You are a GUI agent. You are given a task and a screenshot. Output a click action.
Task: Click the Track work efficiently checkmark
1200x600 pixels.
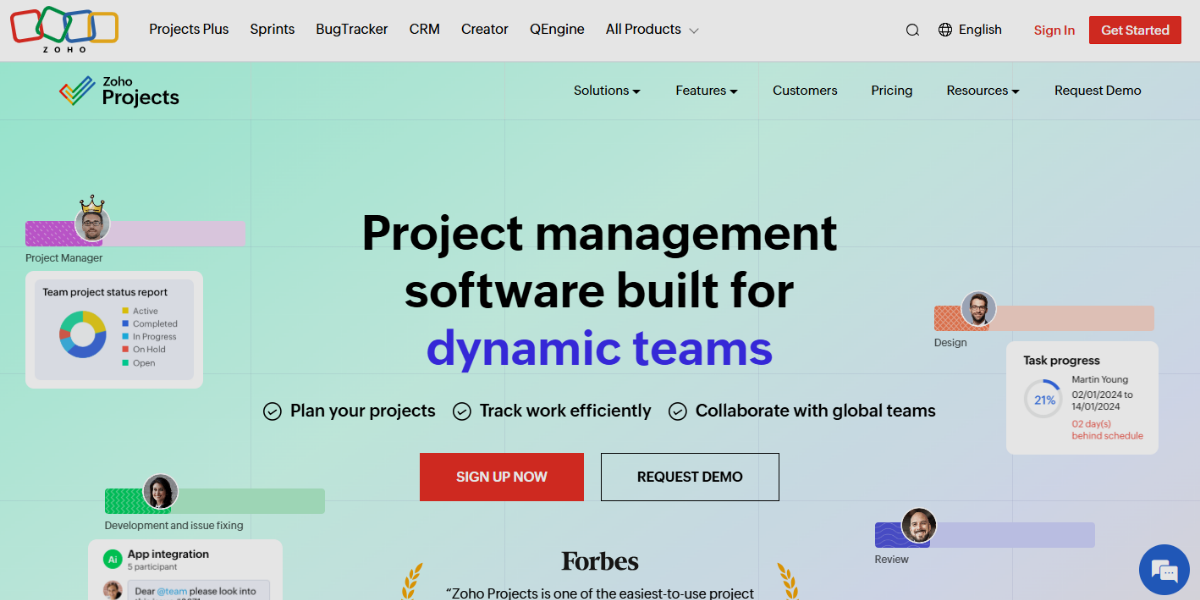[x=462, y=411]
